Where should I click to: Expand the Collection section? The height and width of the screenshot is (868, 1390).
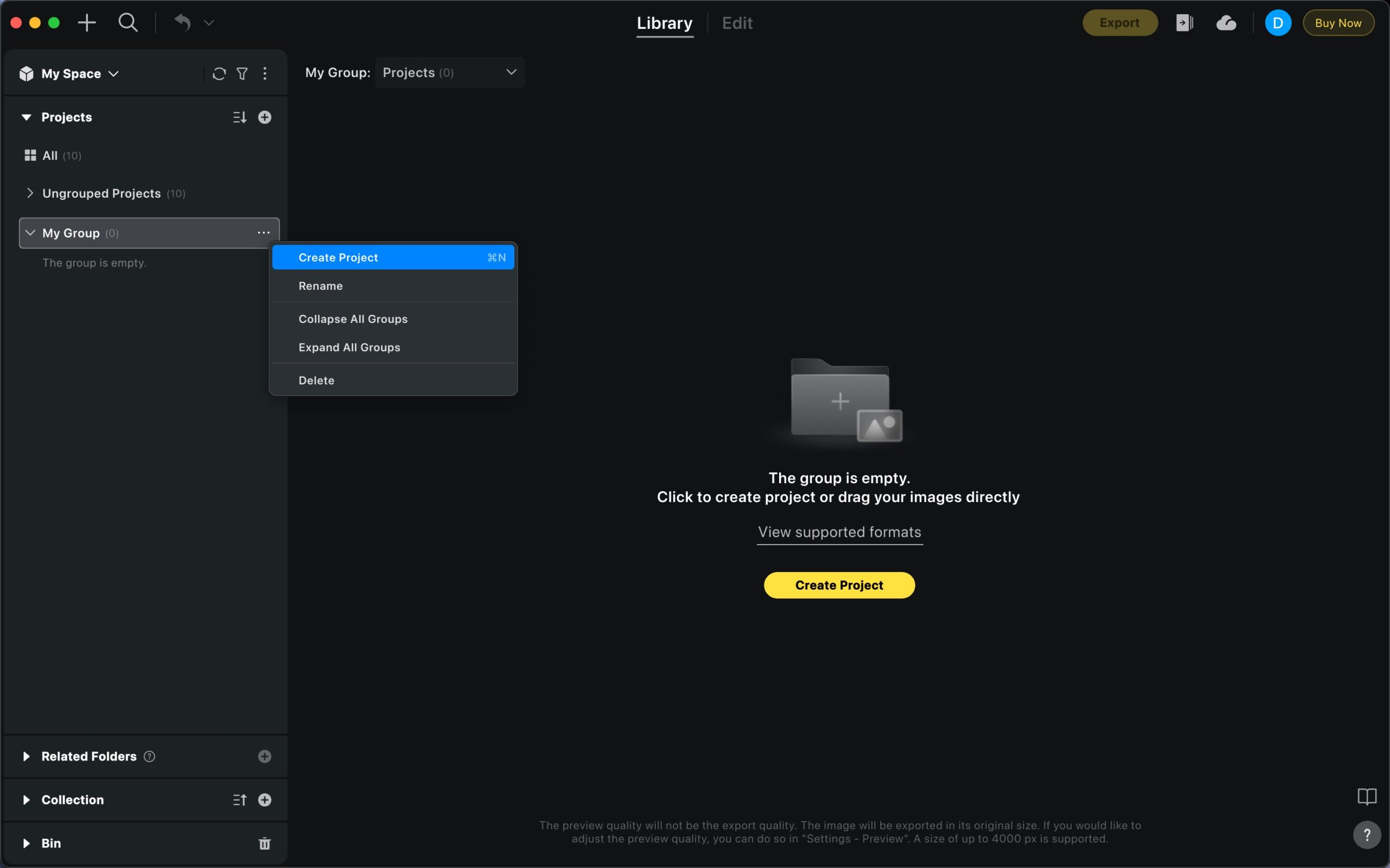27,800
